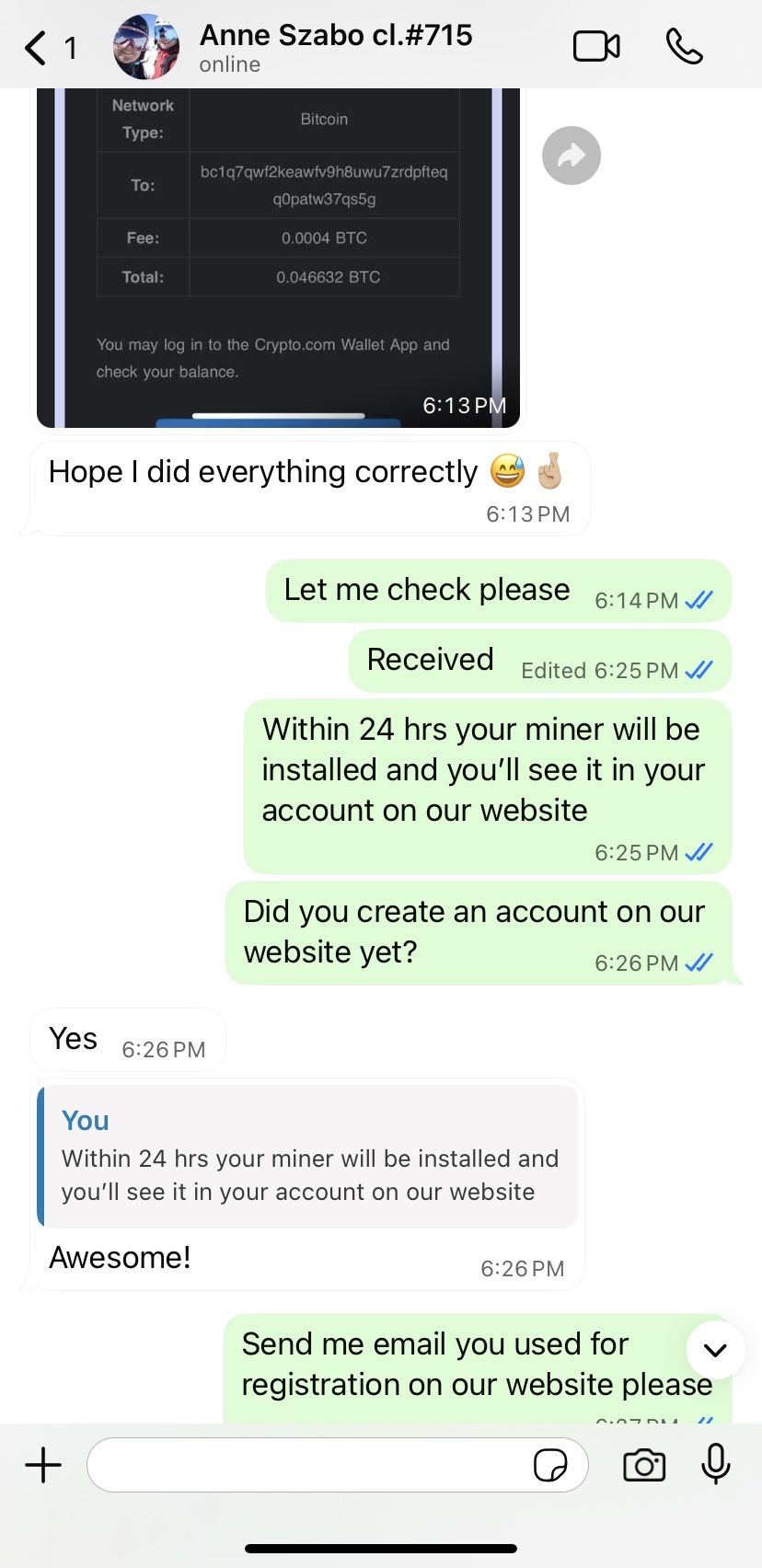Select the "Yes" reply message

click(x=128, y=1040)
